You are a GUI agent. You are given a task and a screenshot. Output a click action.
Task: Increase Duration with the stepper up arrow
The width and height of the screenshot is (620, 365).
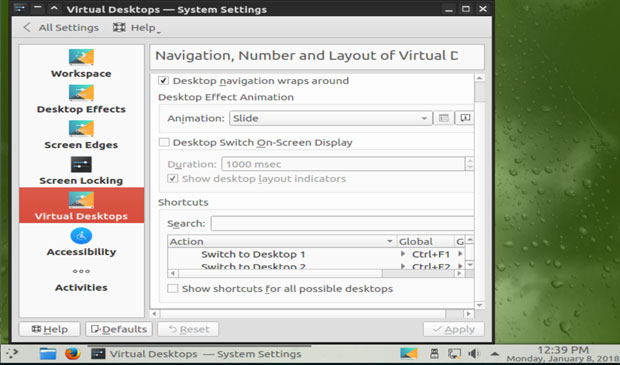pyautogui.click(x=470, y=161)
